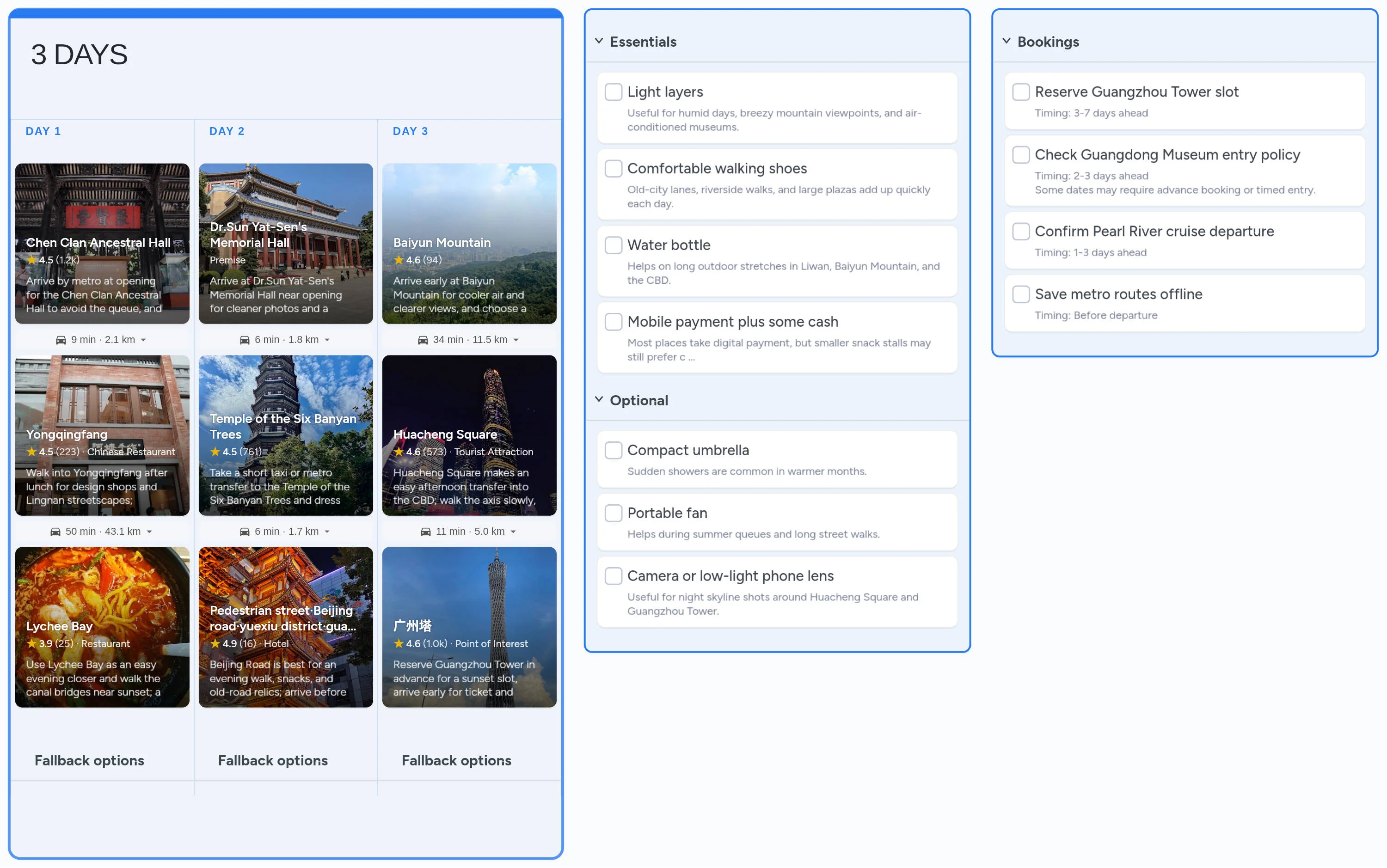
Task: Collapse the Essentials section
Action: point(599,41)
